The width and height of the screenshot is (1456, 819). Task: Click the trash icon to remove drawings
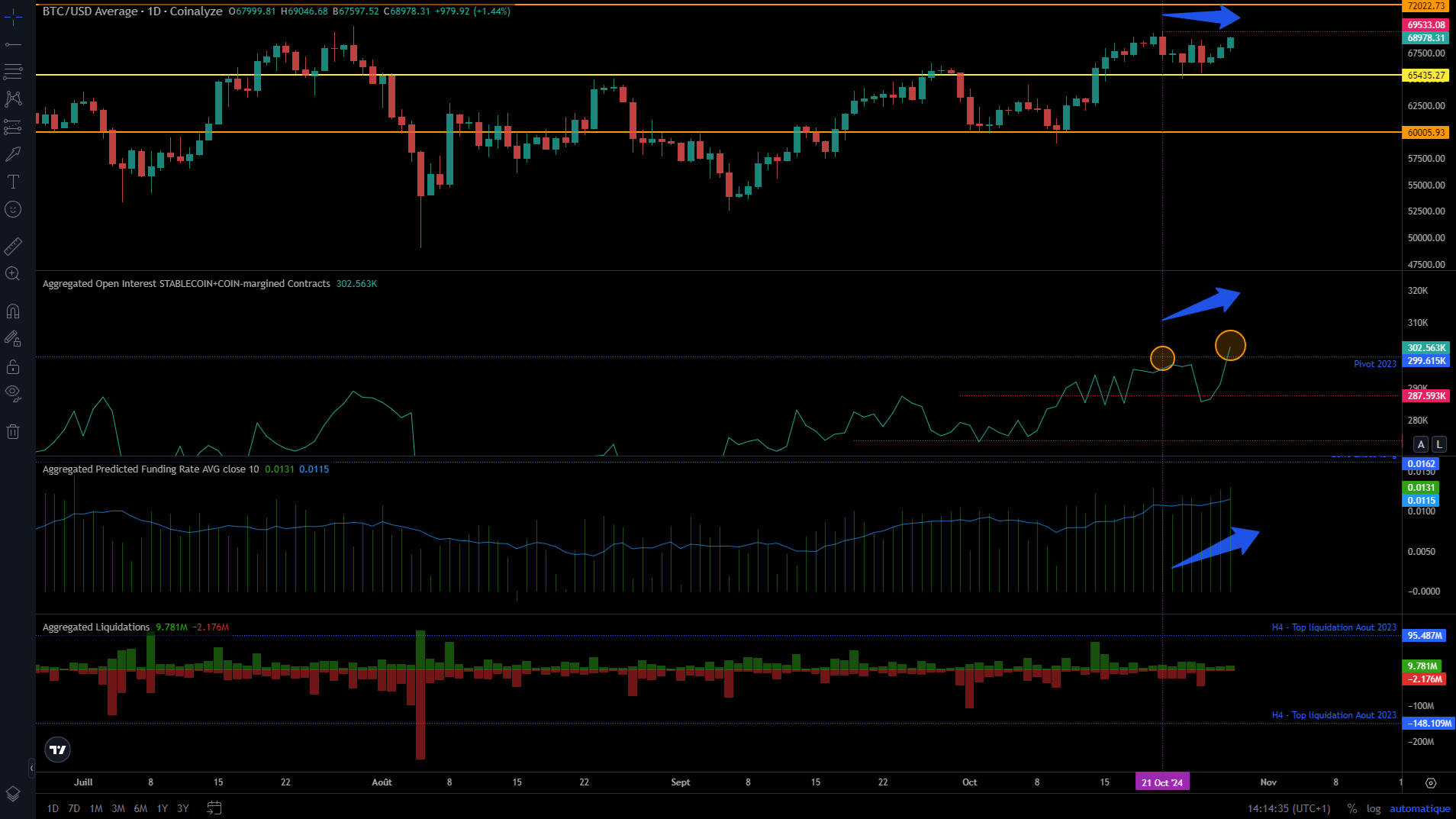tap(13, 432)
